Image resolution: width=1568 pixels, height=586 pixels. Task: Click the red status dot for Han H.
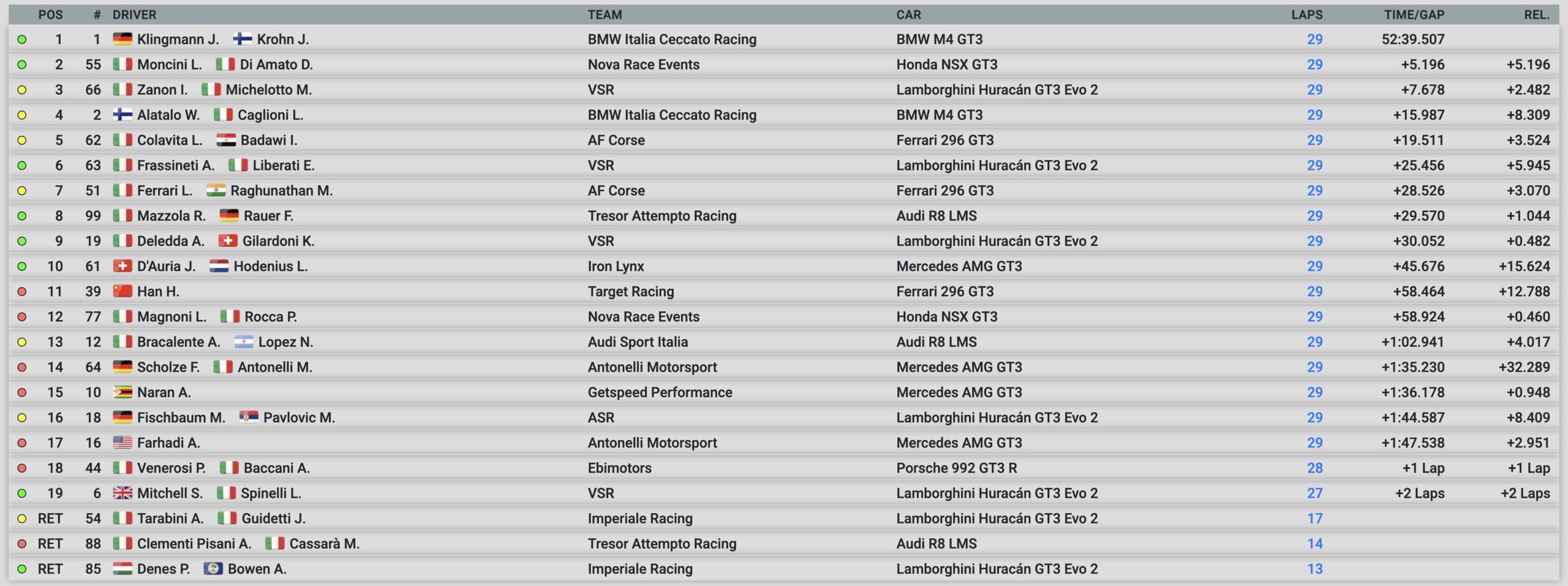[x=22, y=292]
